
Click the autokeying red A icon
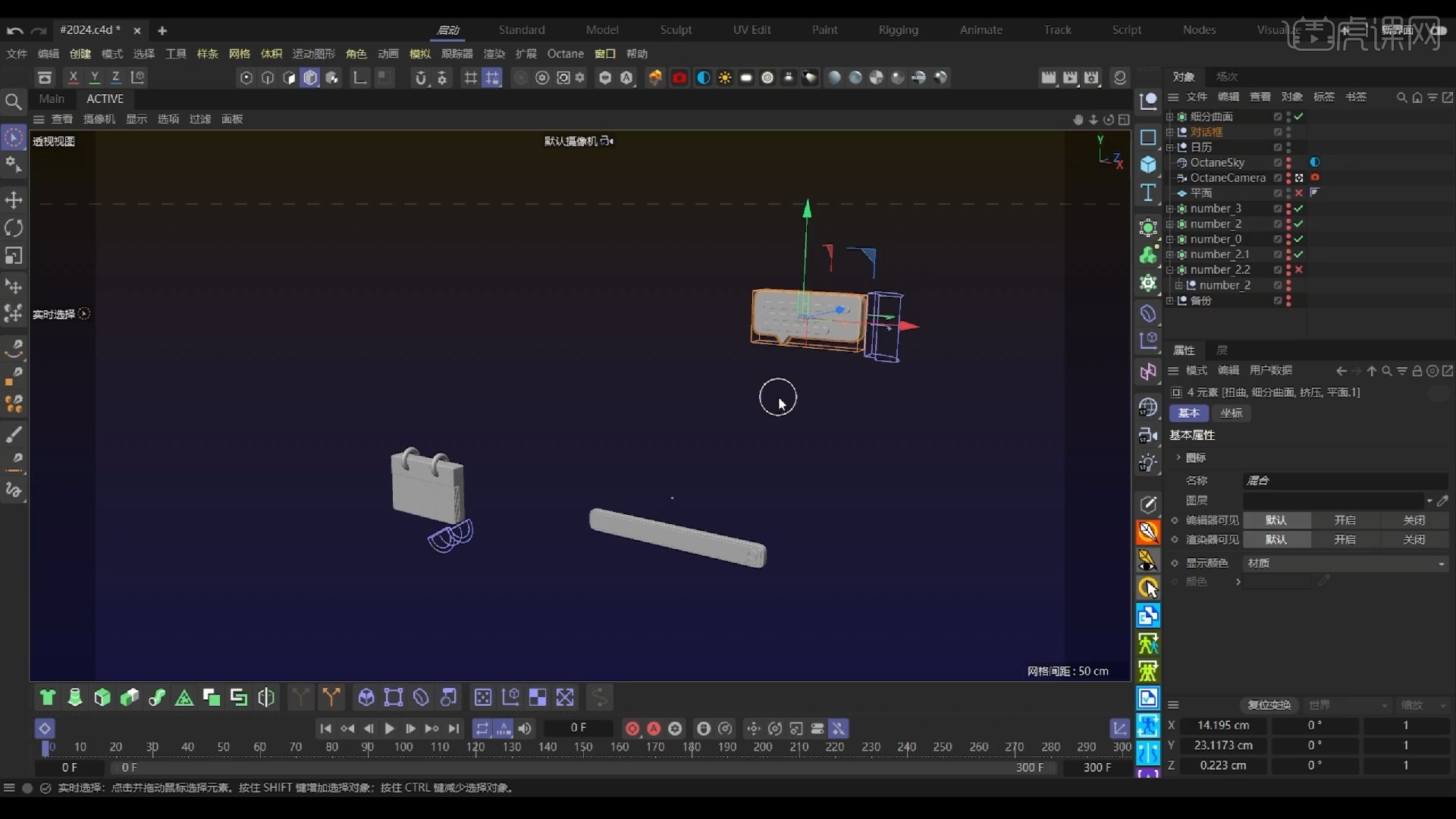(x=654, y=728)
